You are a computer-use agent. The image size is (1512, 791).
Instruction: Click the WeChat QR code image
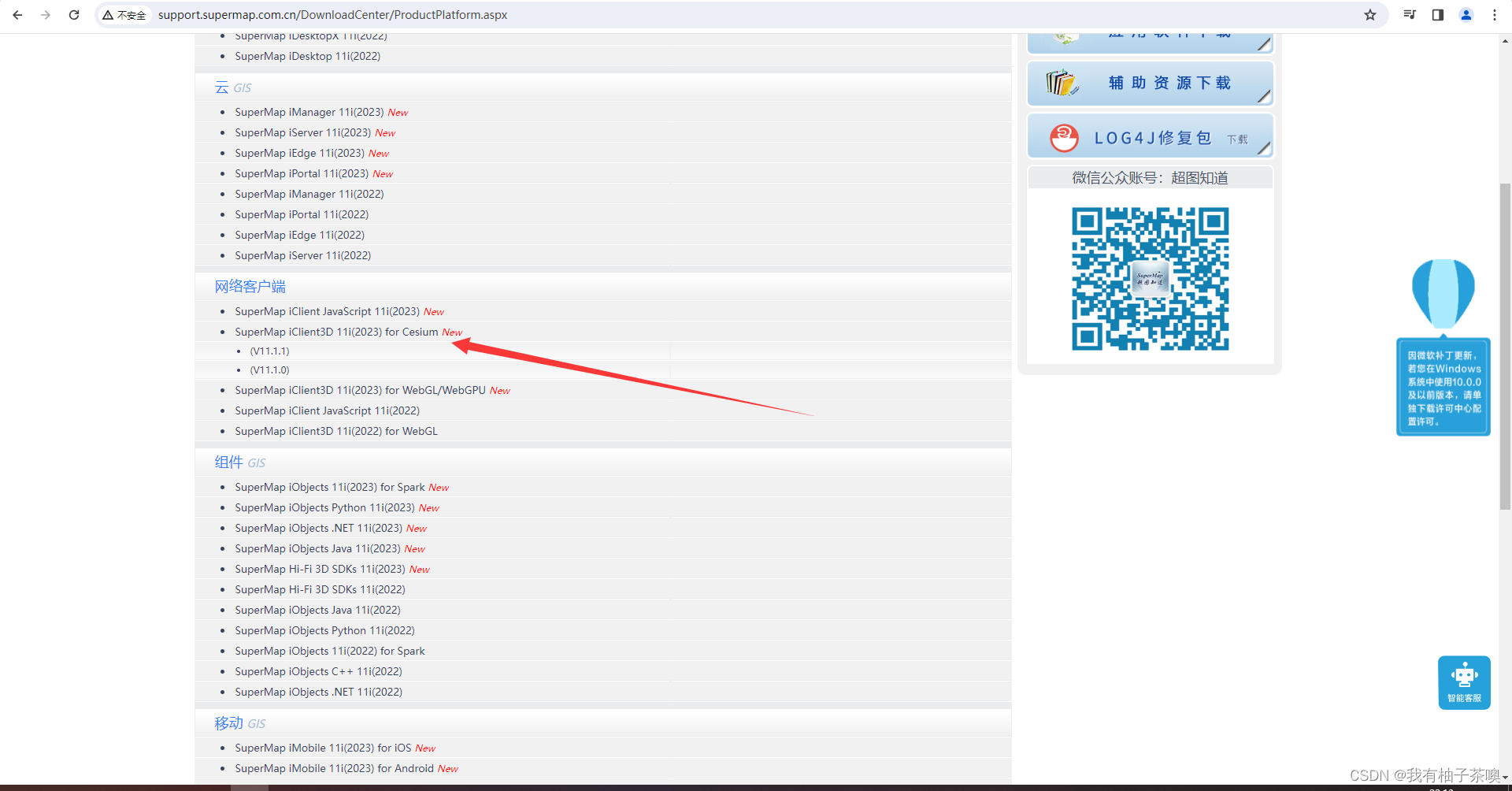1150,278
